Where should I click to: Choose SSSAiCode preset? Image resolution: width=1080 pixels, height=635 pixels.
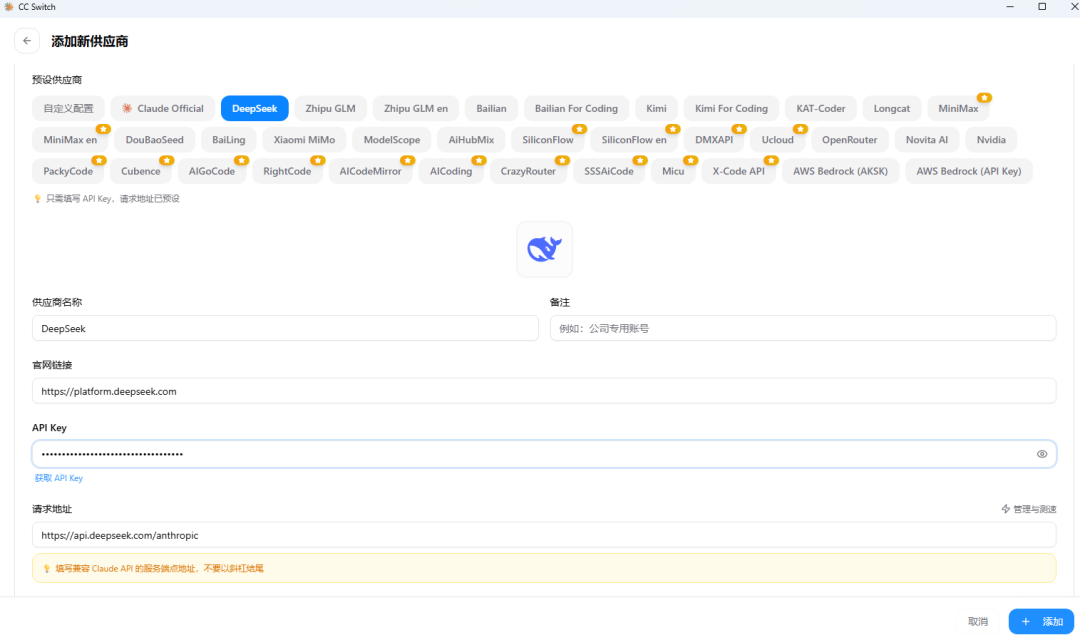coord(609,171)
